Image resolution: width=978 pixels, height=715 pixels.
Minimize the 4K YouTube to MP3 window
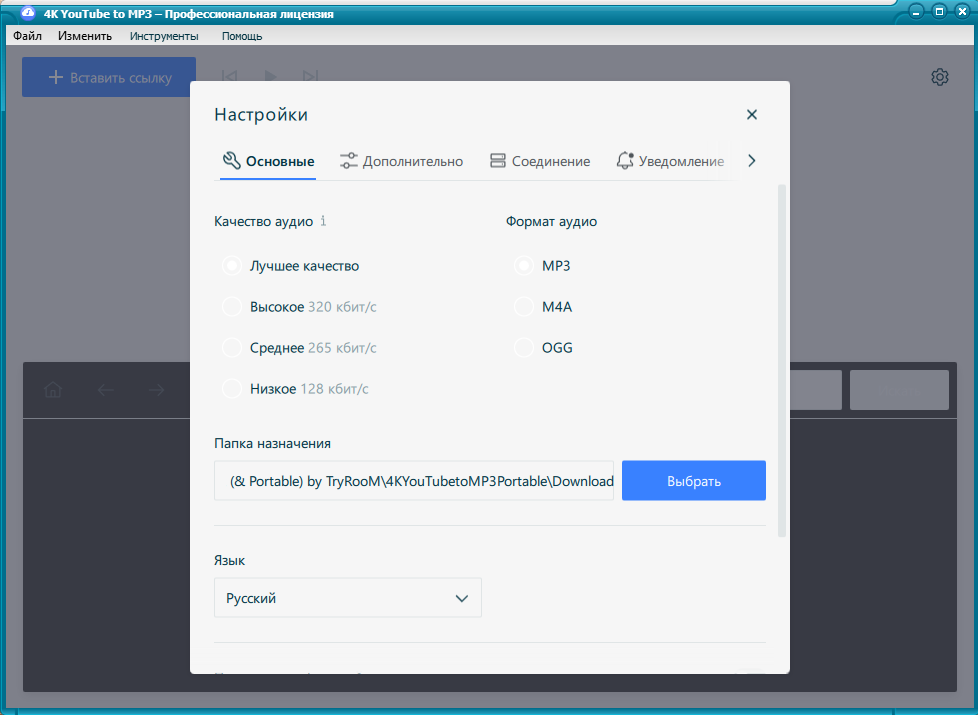916,12
